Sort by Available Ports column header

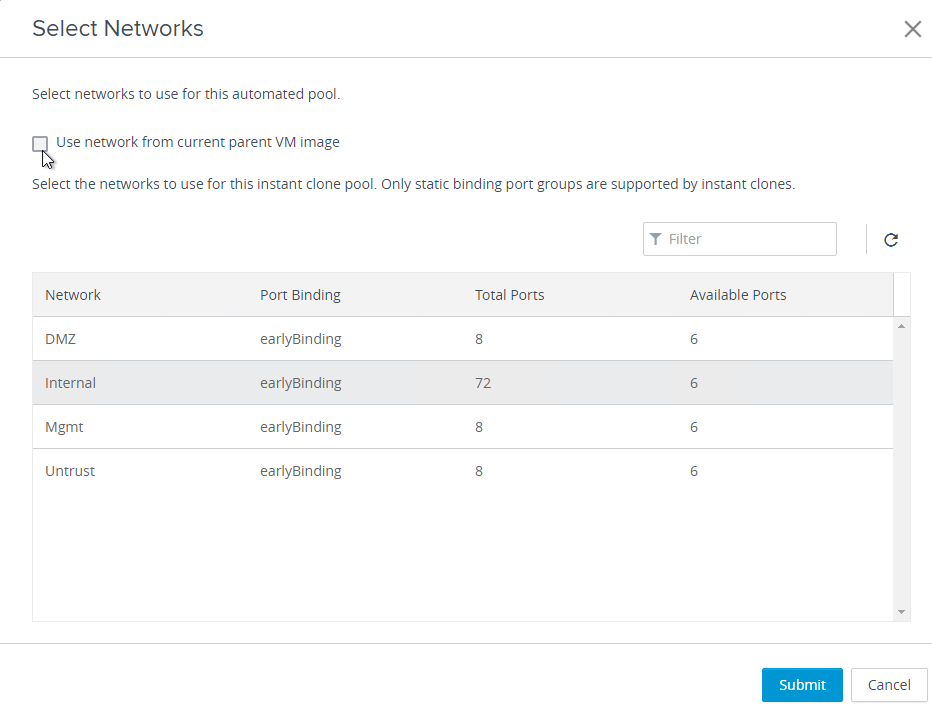pos(738,295)
